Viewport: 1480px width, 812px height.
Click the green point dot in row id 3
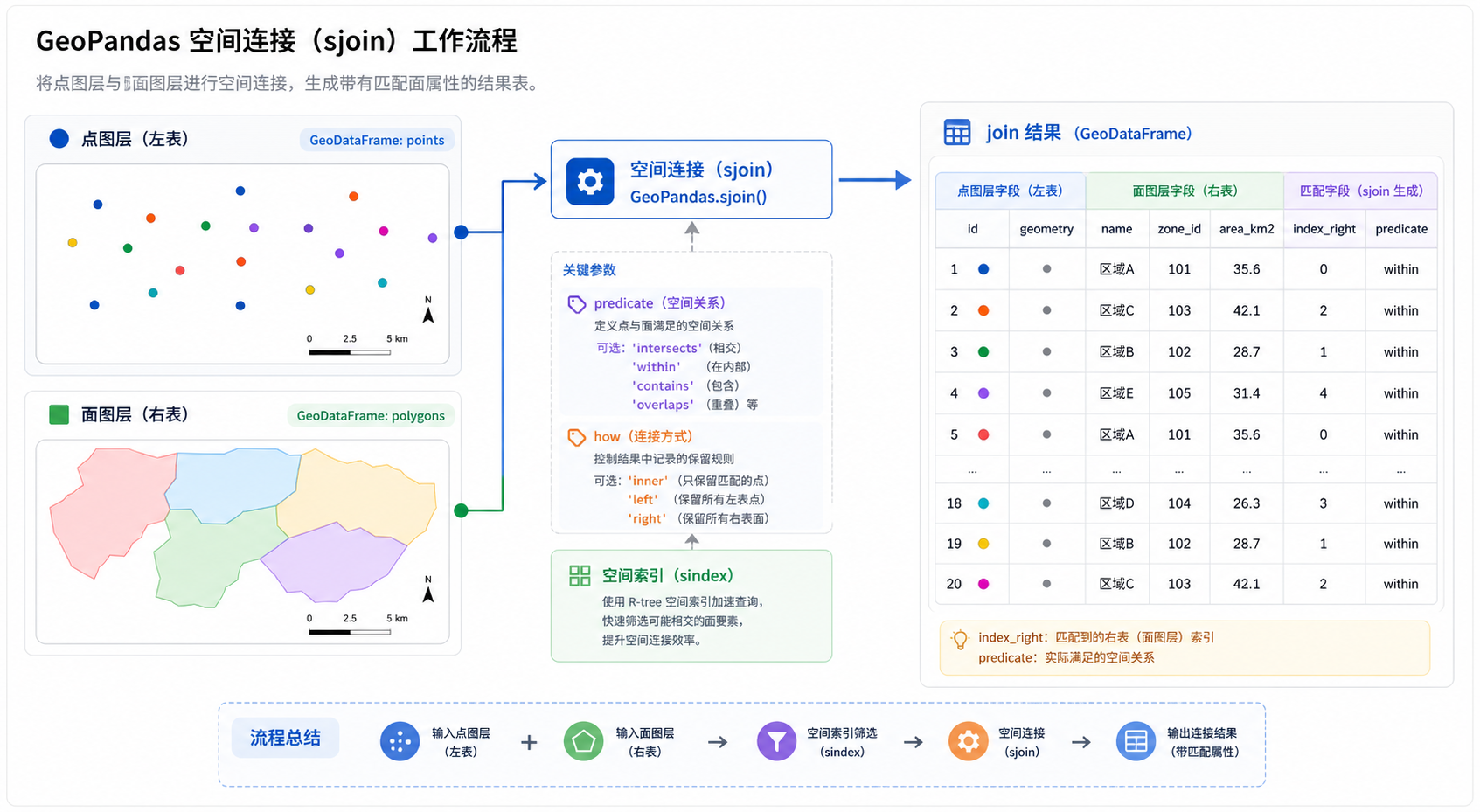coord(983,352)
